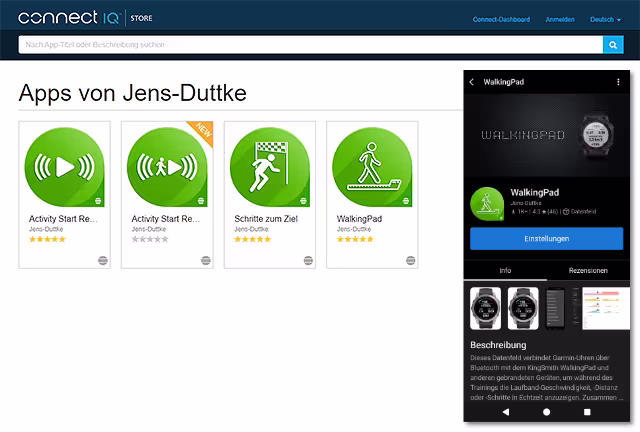This screenshot has height=432, width=640.
Task: Click the Anmelden link
Action: pos(560,19)
